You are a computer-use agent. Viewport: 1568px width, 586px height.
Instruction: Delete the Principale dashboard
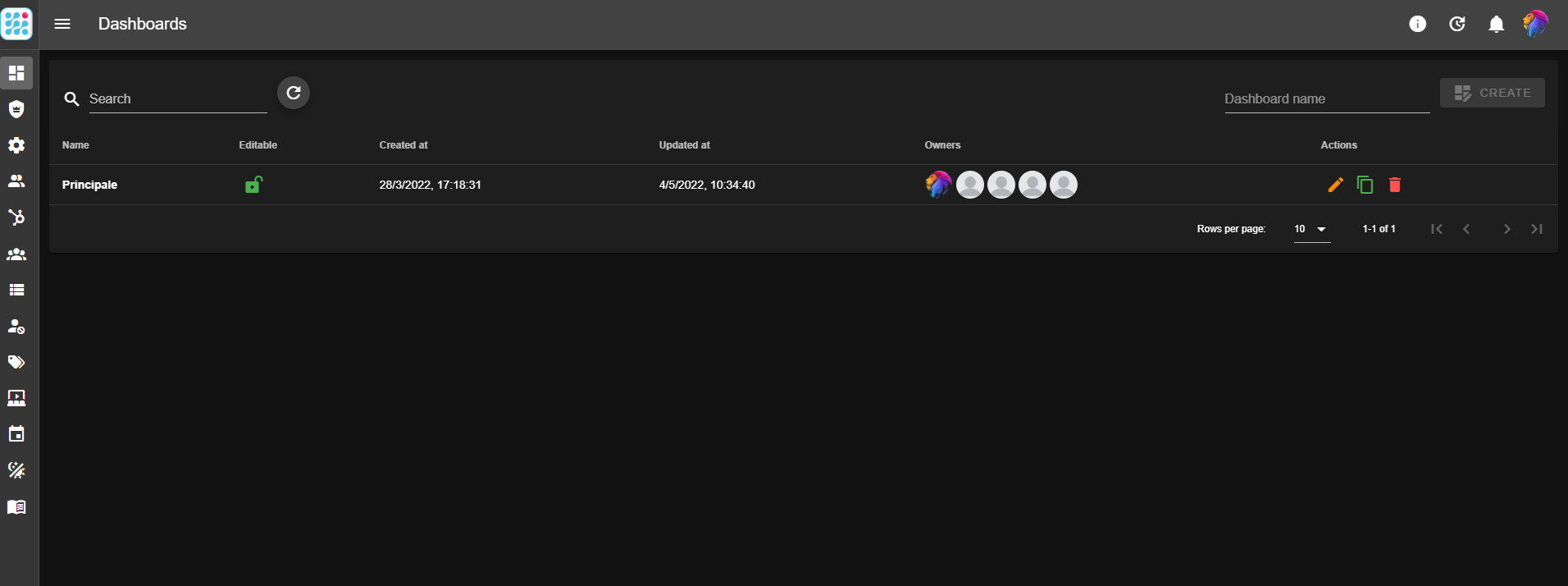(x=1394, y=185)
